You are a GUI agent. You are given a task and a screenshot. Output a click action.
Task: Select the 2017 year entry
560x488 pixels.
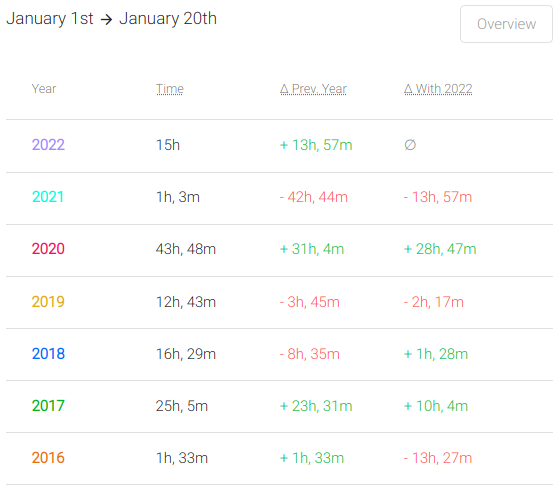click(x=48, y=405)
